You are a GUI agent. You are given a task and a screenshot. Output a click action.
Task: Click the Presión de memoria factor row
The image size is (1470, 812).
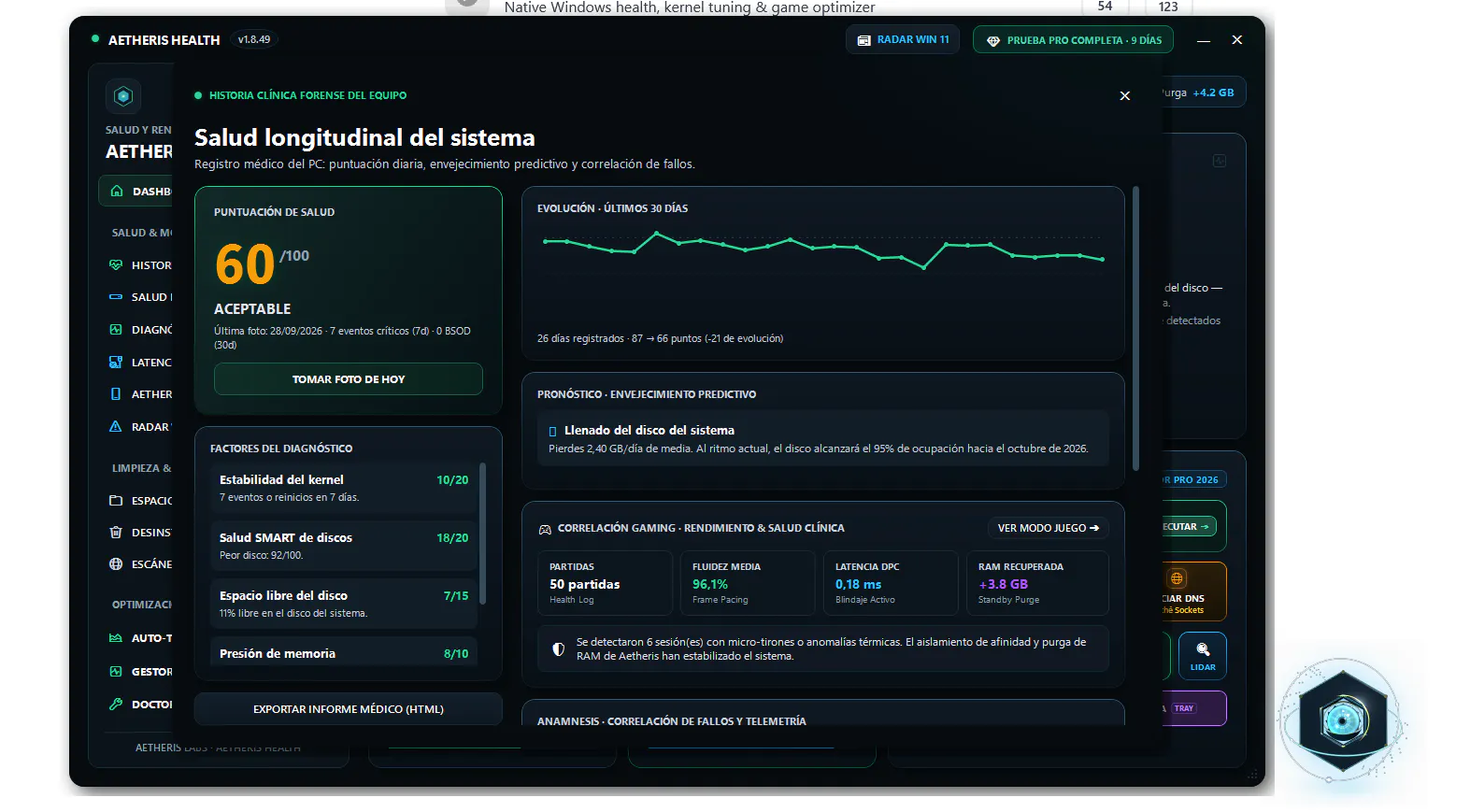344,652
